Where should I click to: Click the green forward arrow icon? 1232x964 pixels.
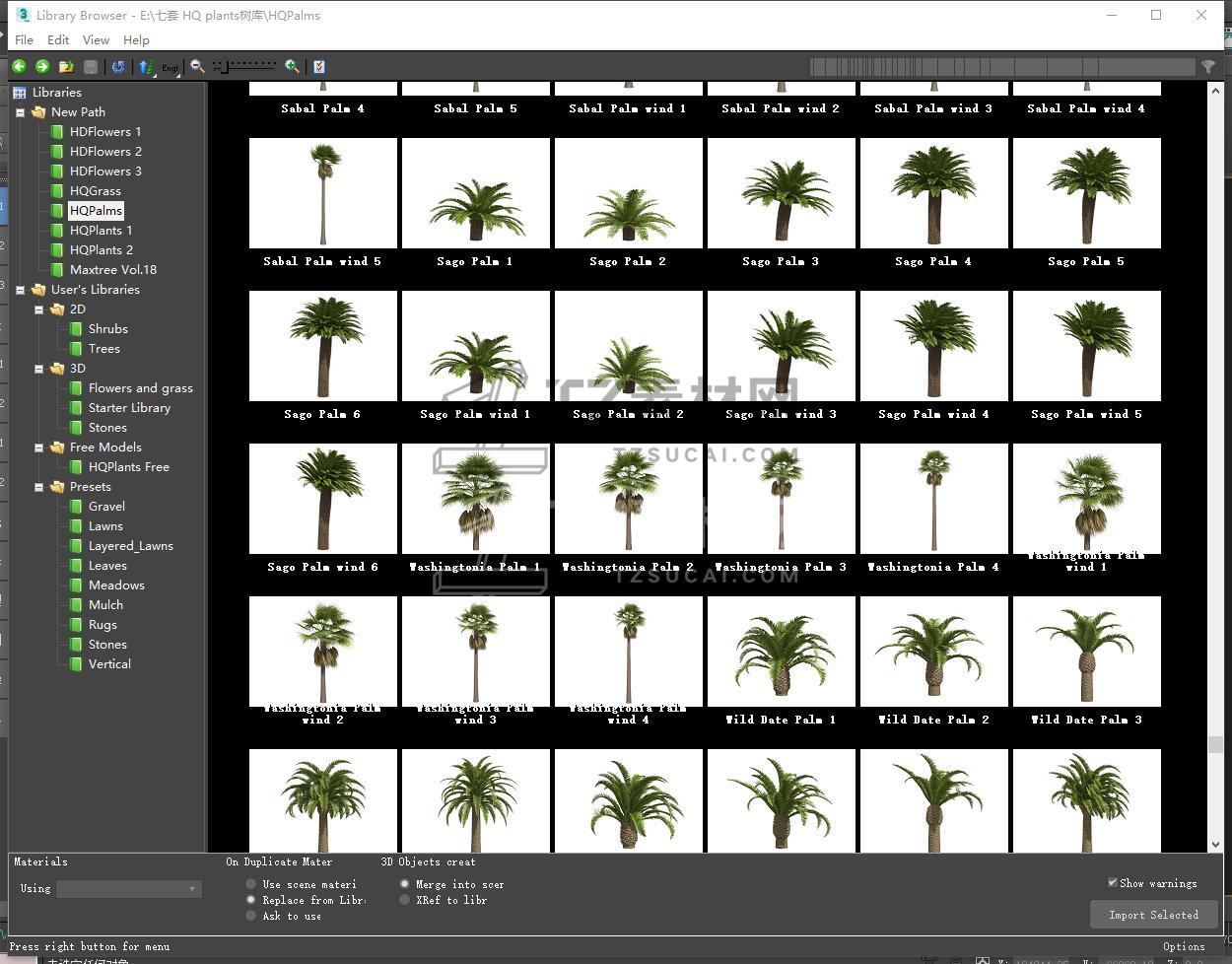[x=42, y=66]
